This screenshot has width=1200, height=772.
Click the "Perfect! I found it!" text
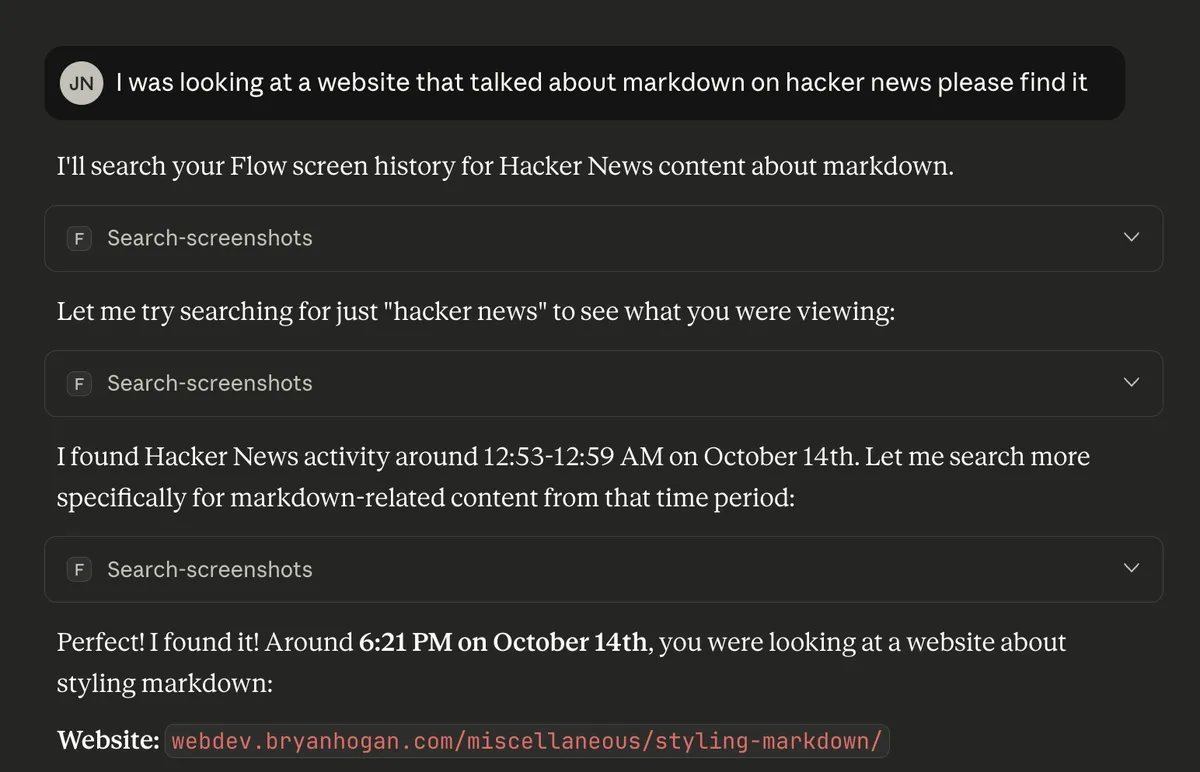point(158,642)
